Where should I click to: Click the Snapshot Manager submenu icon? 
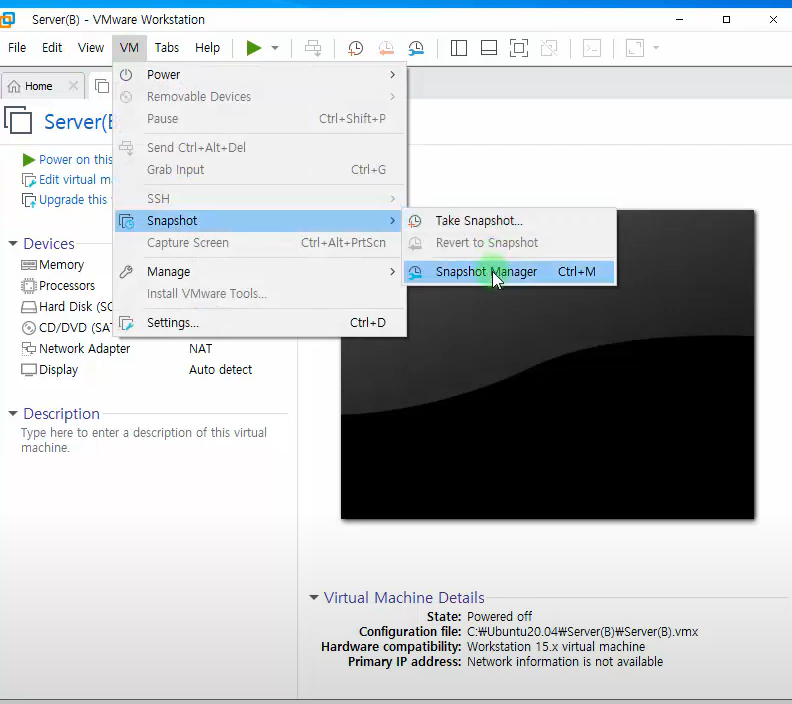pos(415,272)
